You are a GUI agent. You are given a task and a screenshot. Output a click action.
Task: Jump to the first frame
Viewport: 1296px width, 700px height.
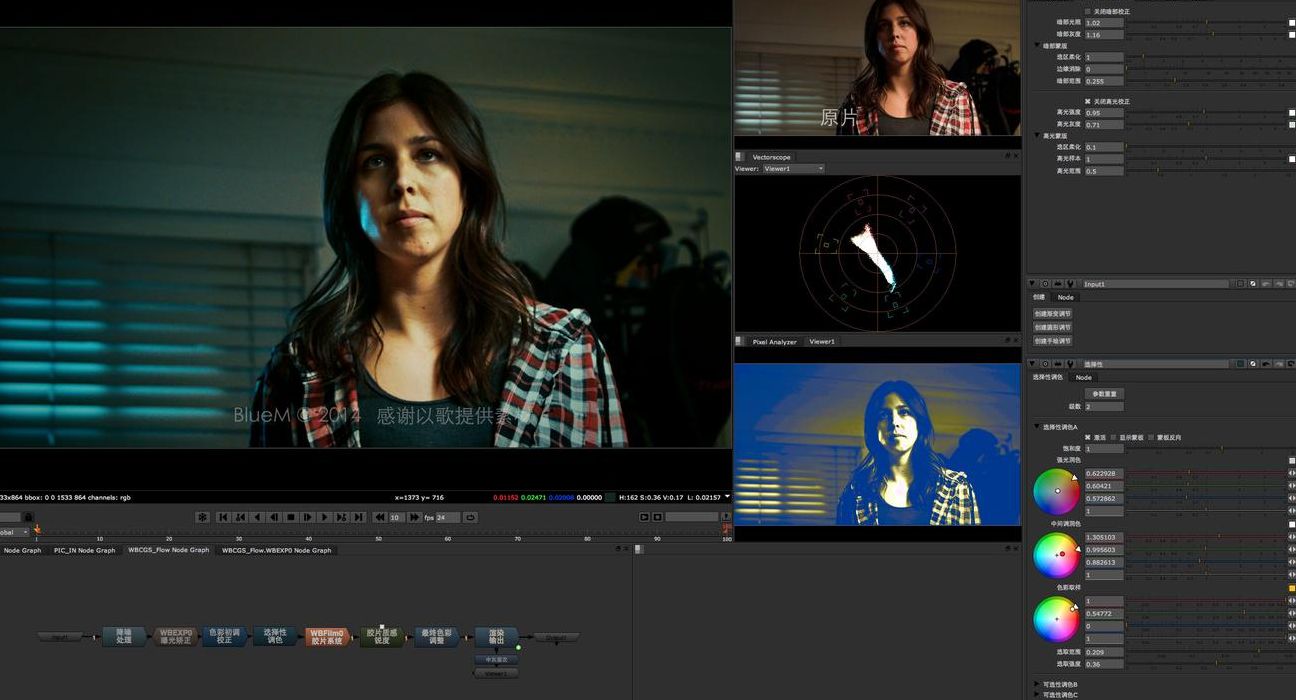[224, 517]
